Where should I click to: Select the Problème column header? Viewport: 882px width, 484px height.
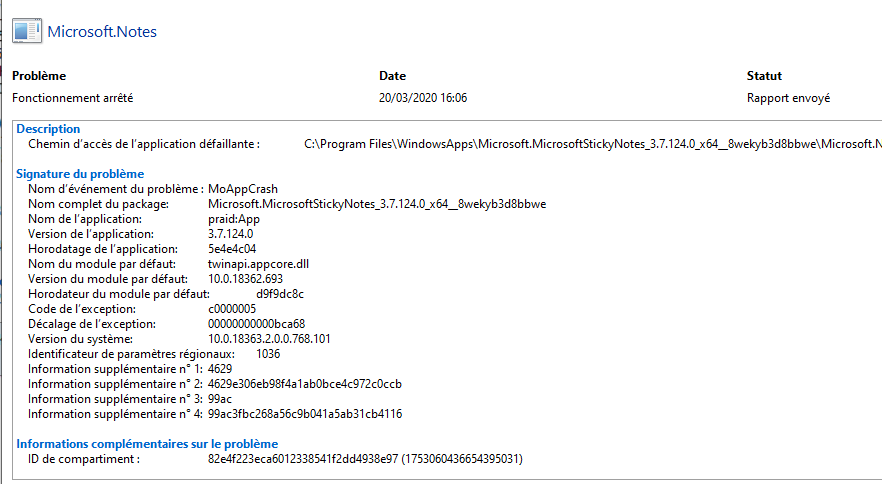tap(39, 75)
